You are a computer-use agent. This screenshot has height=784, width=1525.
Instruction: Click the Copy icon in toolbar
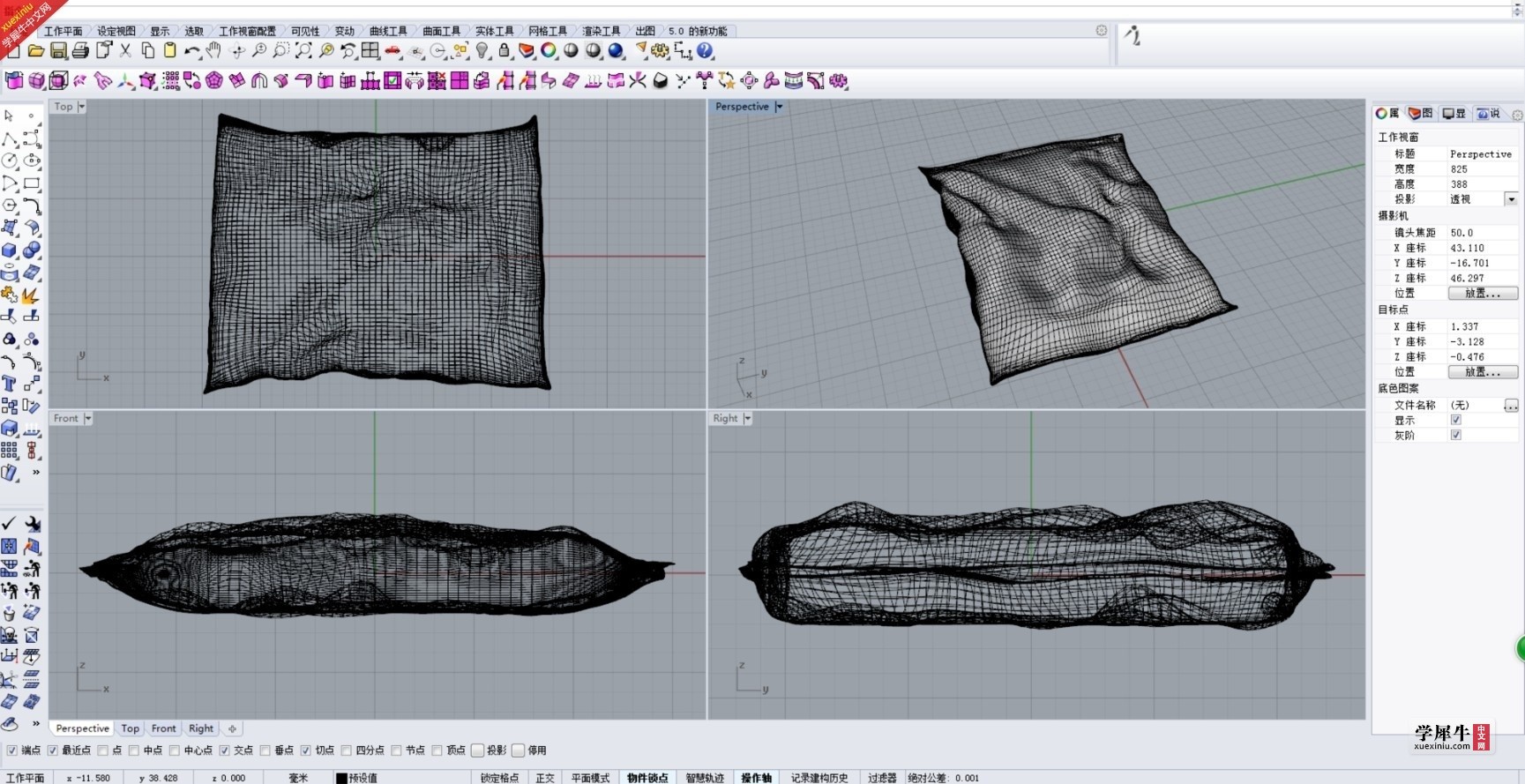pyautogui.click(x=147, y=51)
